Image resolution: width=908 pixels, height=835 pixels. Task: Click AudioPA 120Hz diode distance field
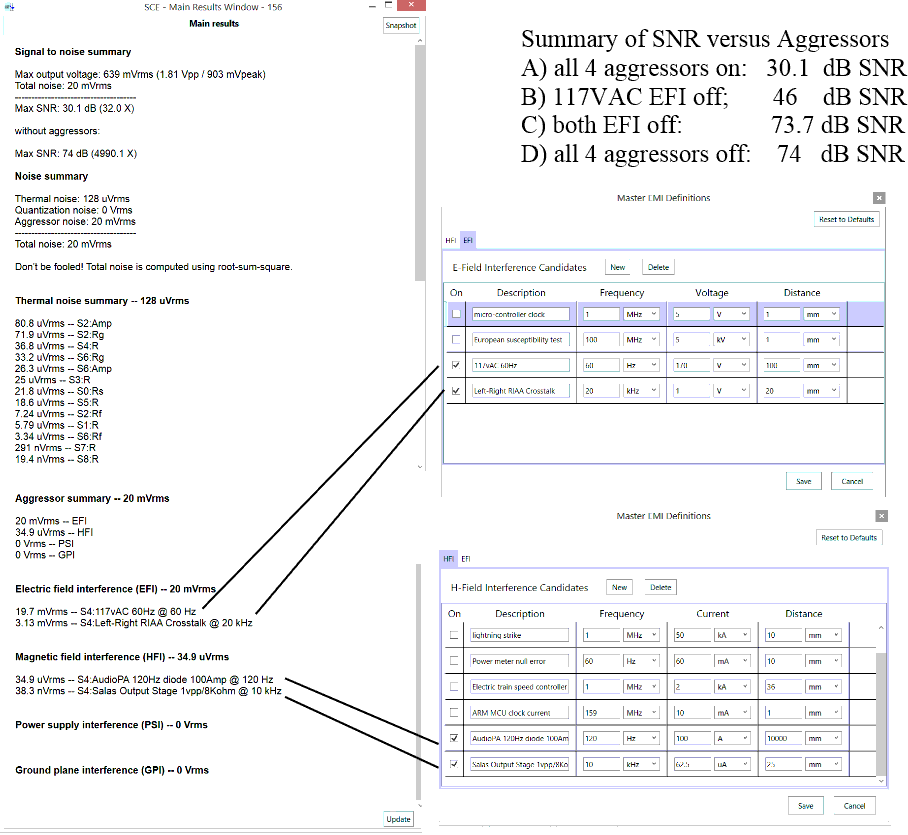pyautogui.click(x=783, y=738)
